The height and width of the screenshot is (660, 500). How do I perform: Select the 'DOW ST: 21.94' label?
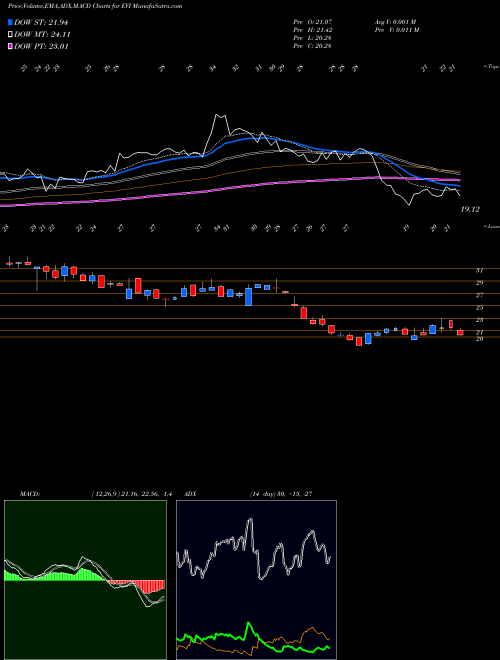coord(41,22)
